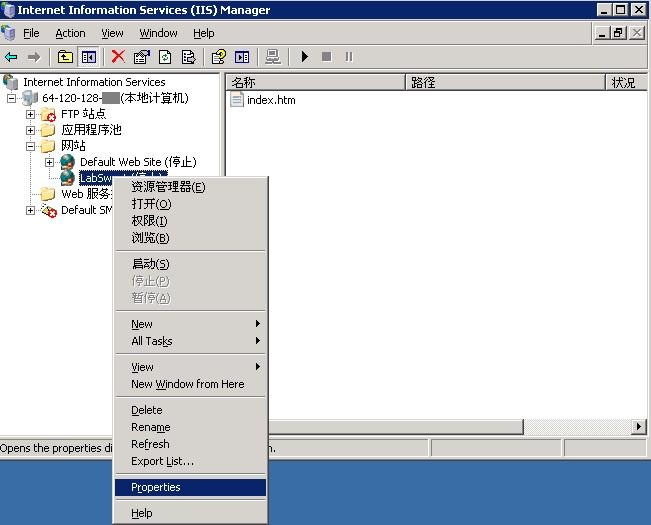Screen dimensions: 651x525
Task: Click the Forward arrow toolbar icon
Action: coord(34,57)
